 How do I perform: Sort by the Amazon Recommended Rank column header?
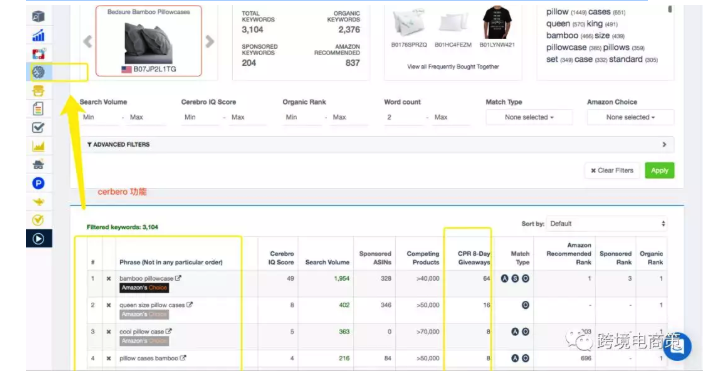pyautogui.click(x=569, y=254)
